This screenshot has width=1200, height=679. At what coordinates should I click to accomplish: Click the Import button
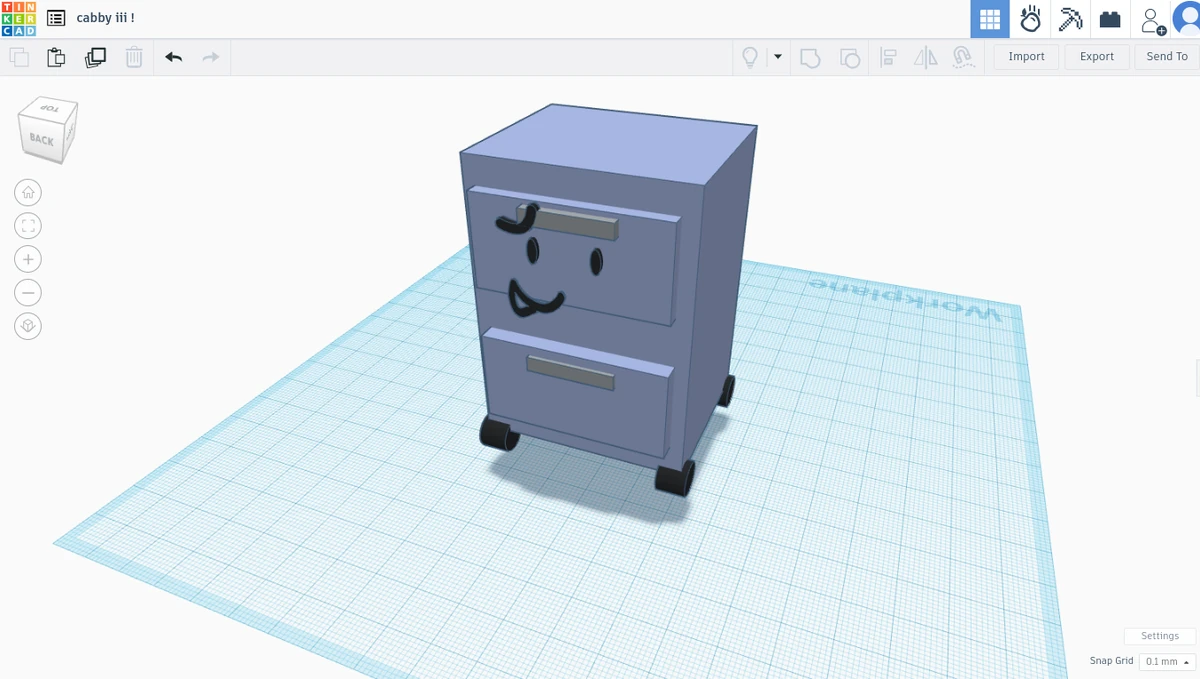pyautogui.click(x=1026, y=56)
